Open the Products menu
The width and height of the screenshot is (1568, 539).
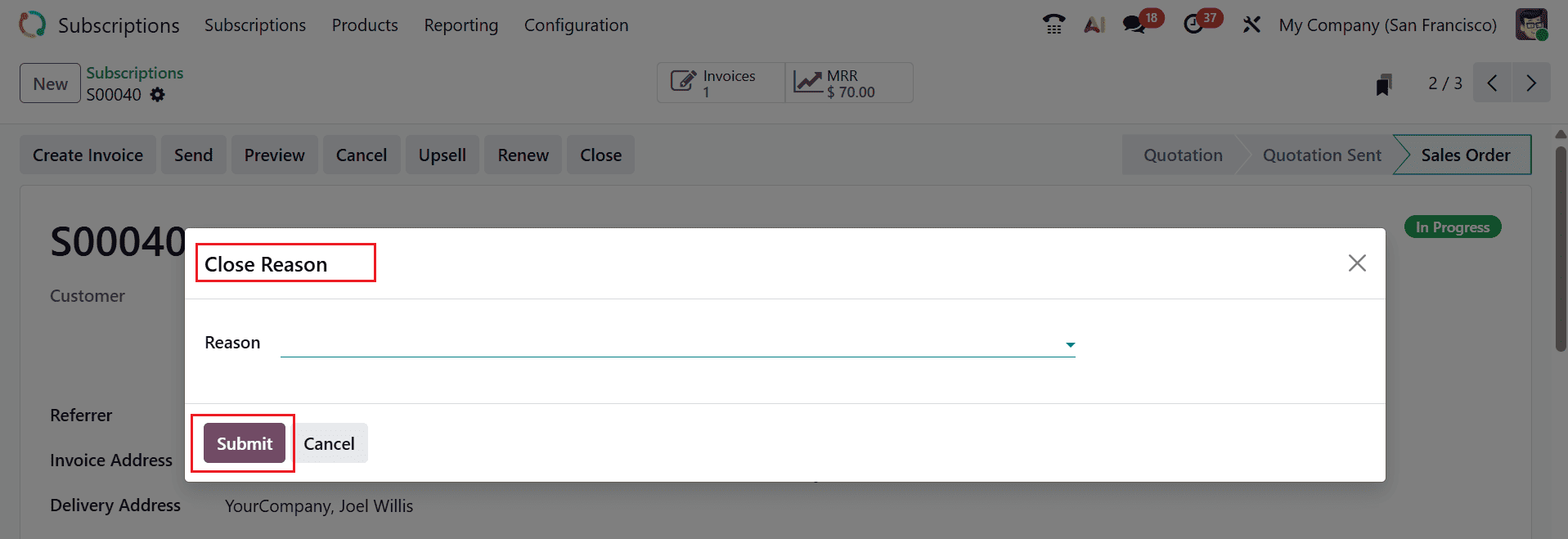[364, 25]
